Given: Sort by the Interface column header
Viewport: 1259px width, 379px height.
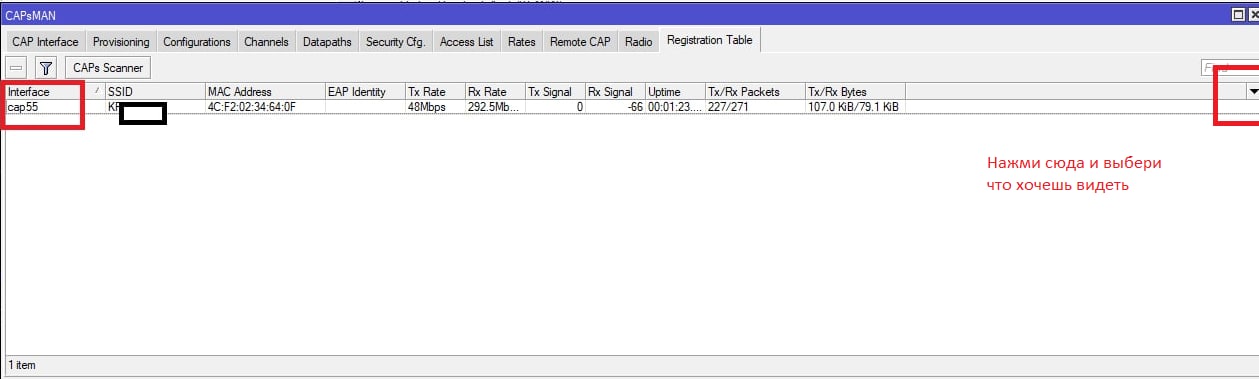Looking at the screenshot, I should (54, 92).
